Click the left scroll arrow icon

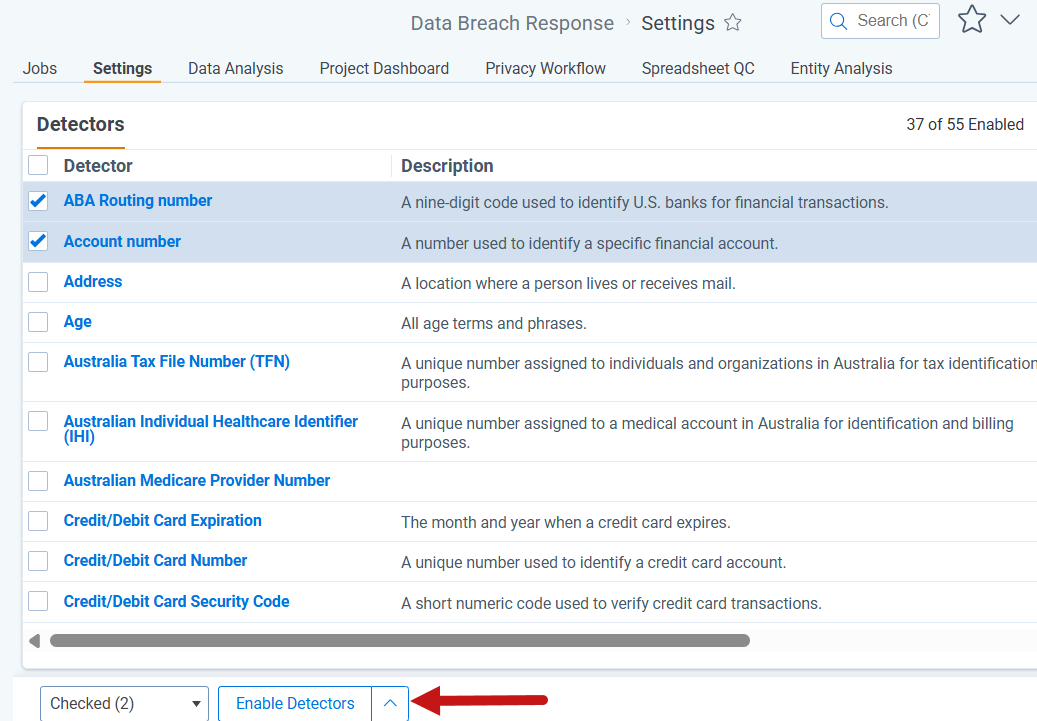click(34, 640)
